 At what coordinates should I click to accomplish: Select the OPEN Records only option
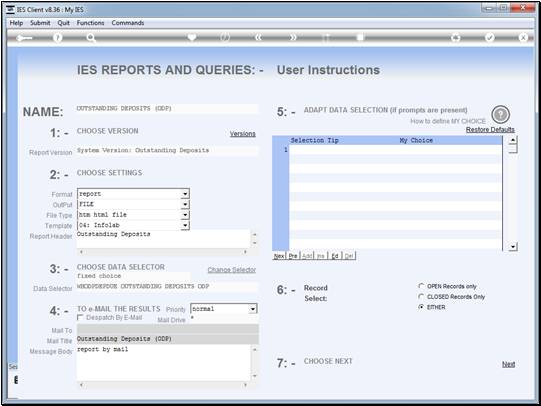pyautogui.click(x=421, y=286)
